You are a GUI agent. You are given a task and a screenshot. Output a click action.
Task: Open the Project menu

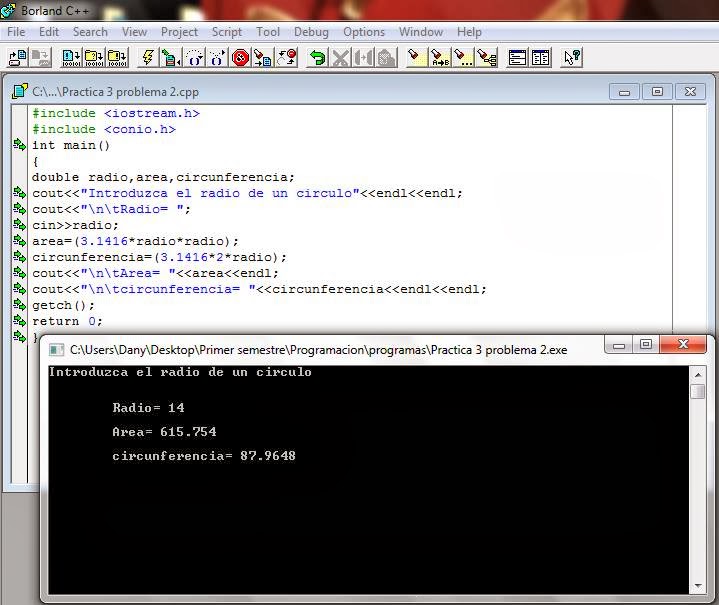179,32
